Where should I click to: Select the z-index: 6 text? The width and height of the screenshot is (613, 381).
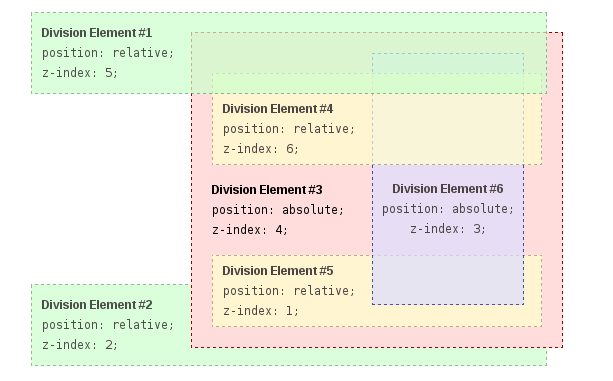coord(261,149)
